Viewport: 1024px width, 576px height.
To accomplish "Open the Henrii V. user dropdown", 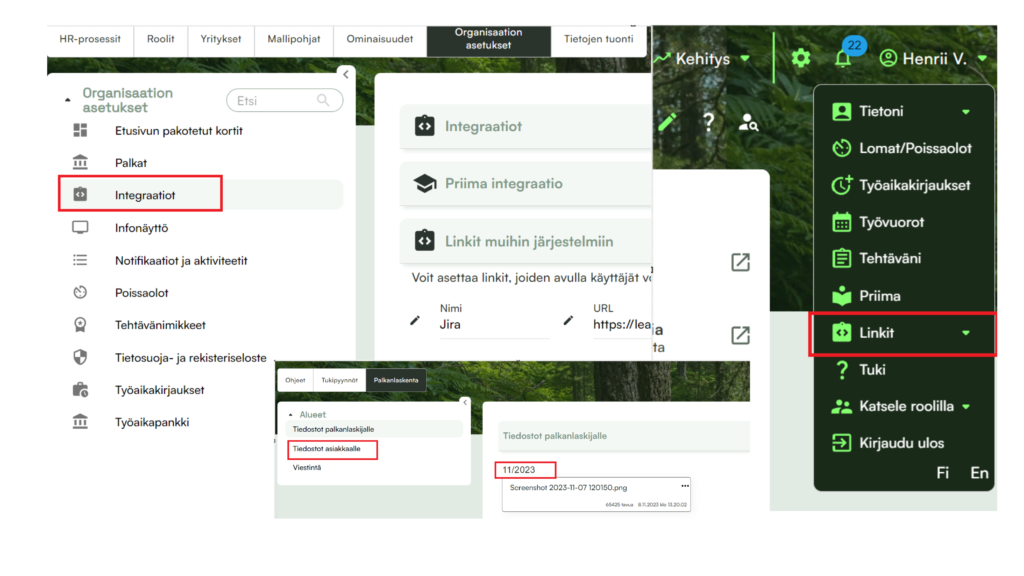I will click(933, 59).
